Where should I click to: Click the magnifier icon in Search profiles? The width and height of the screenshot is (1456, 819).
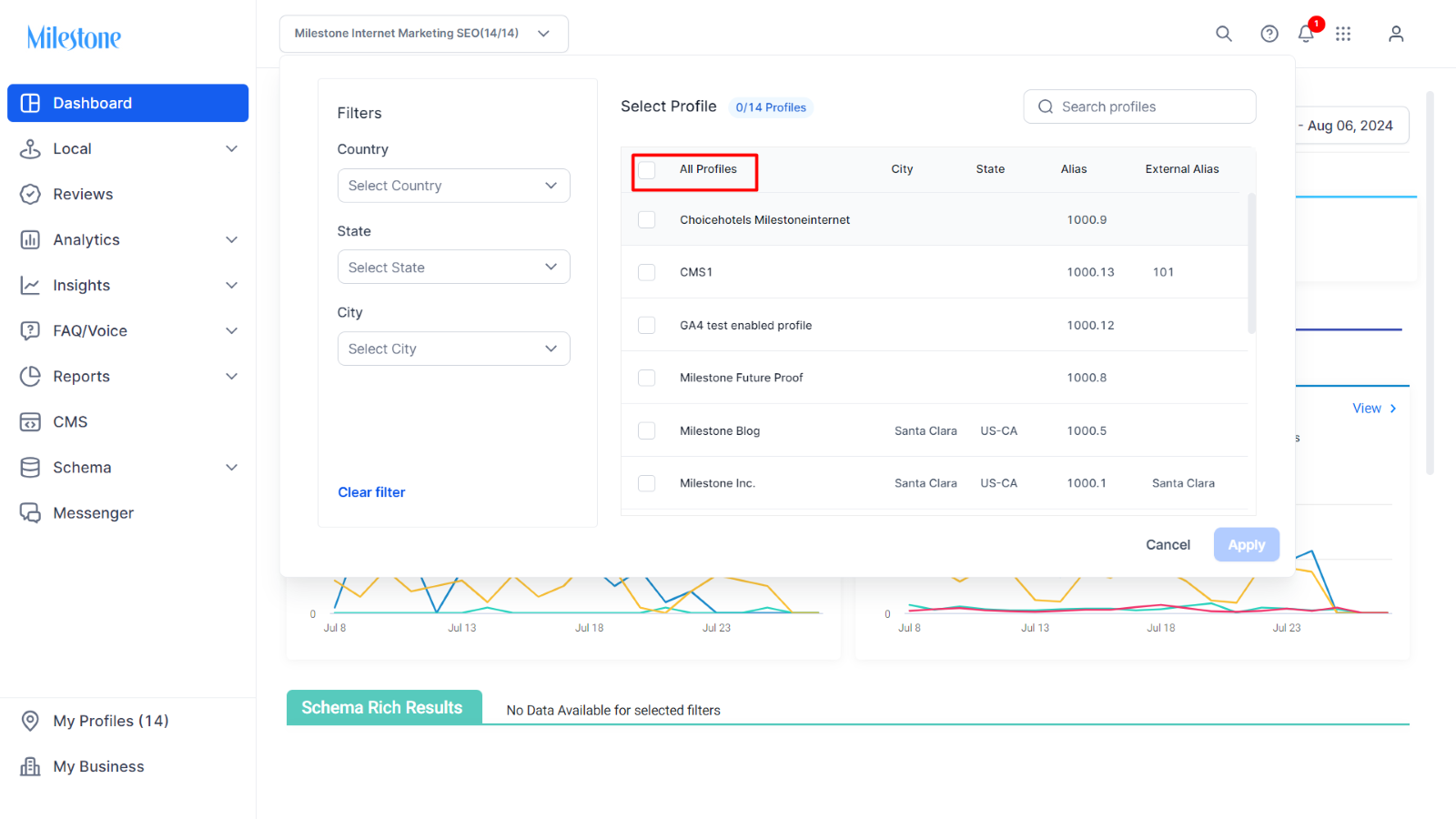[x=1046, y=106]
